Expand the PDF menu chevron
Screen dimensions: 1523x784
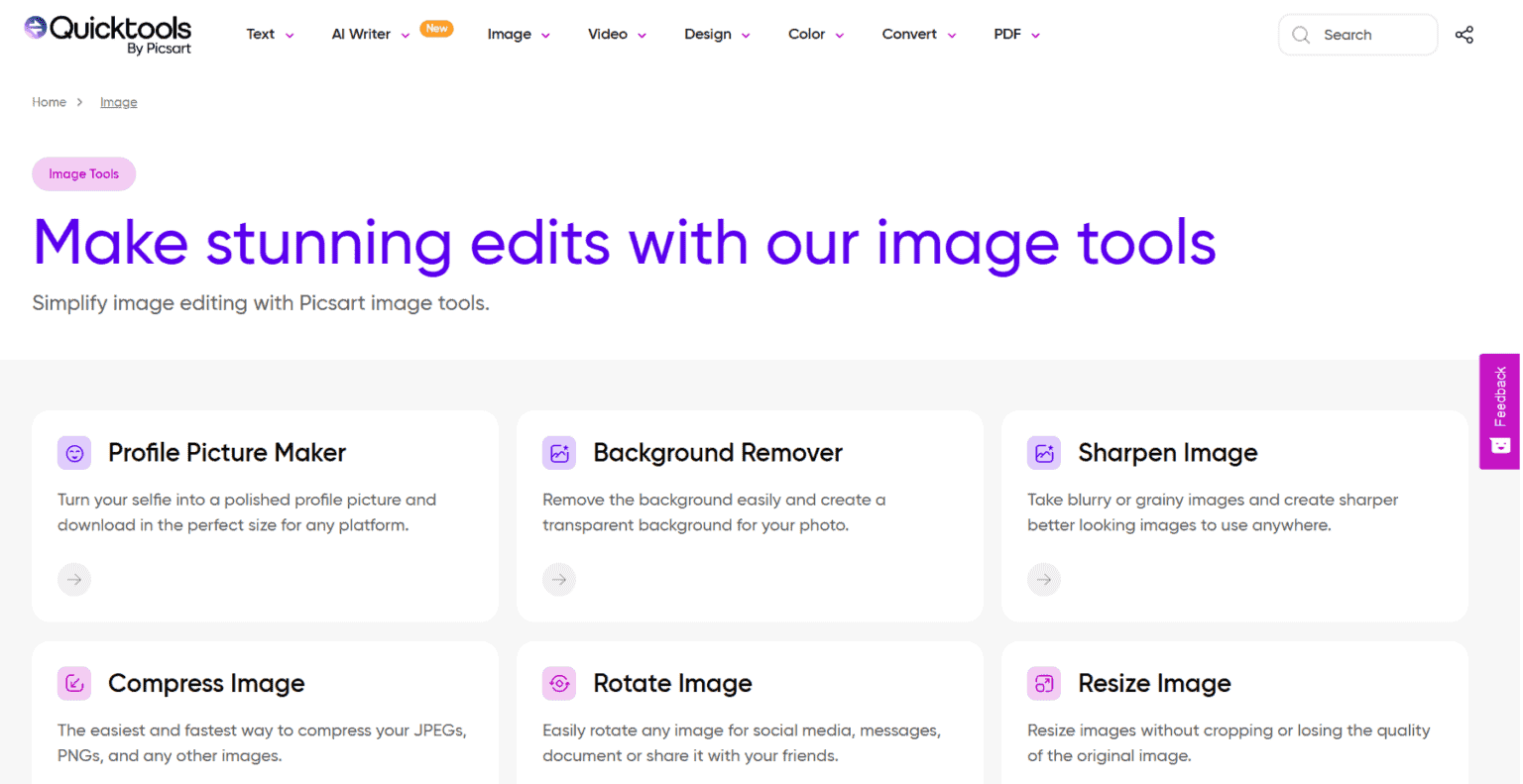coord(1035,36)
